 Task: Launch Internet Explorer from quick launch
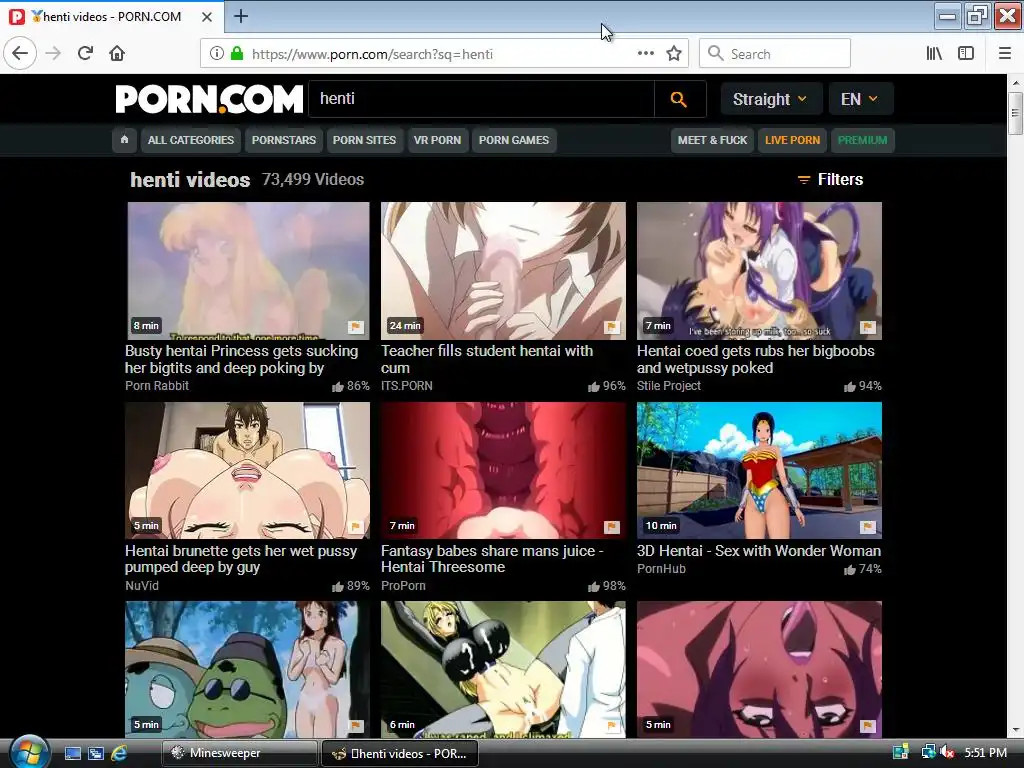[x=119, y=753]
